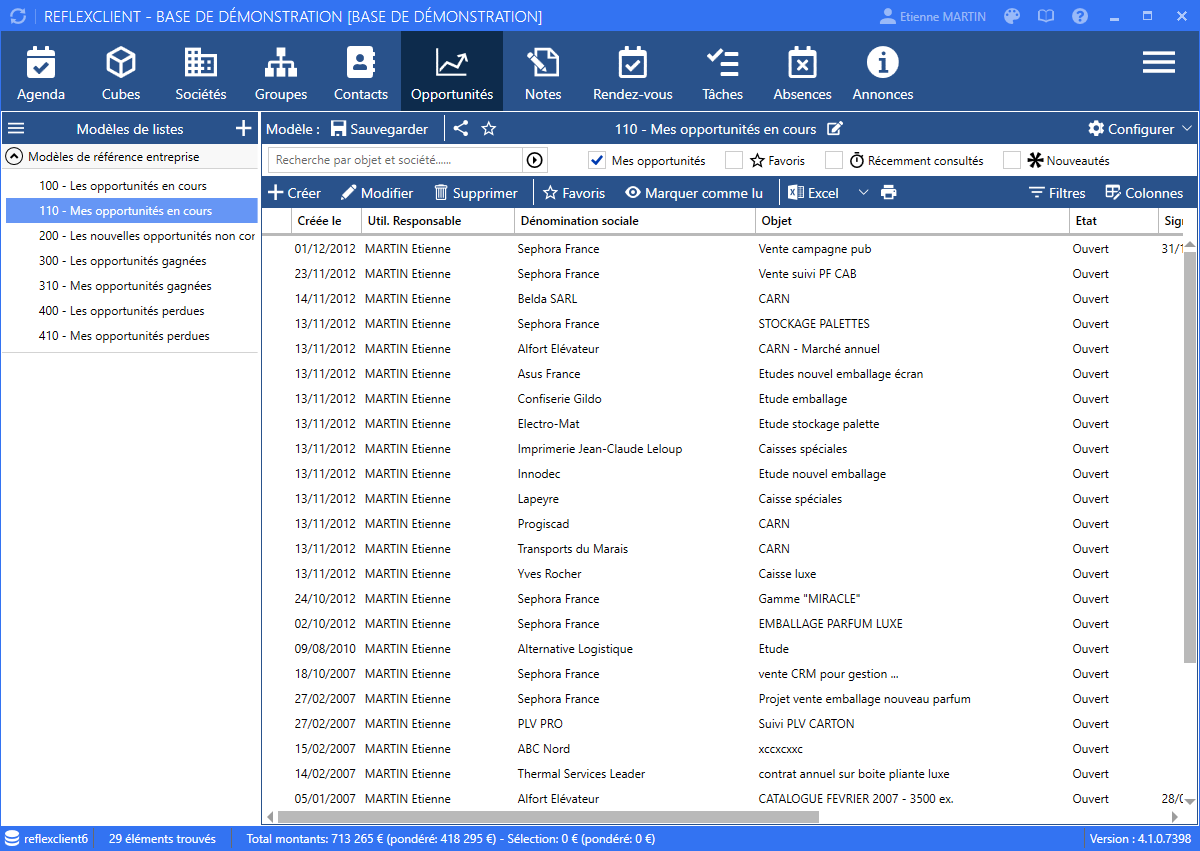Run the search arrow button

point(535,160)
